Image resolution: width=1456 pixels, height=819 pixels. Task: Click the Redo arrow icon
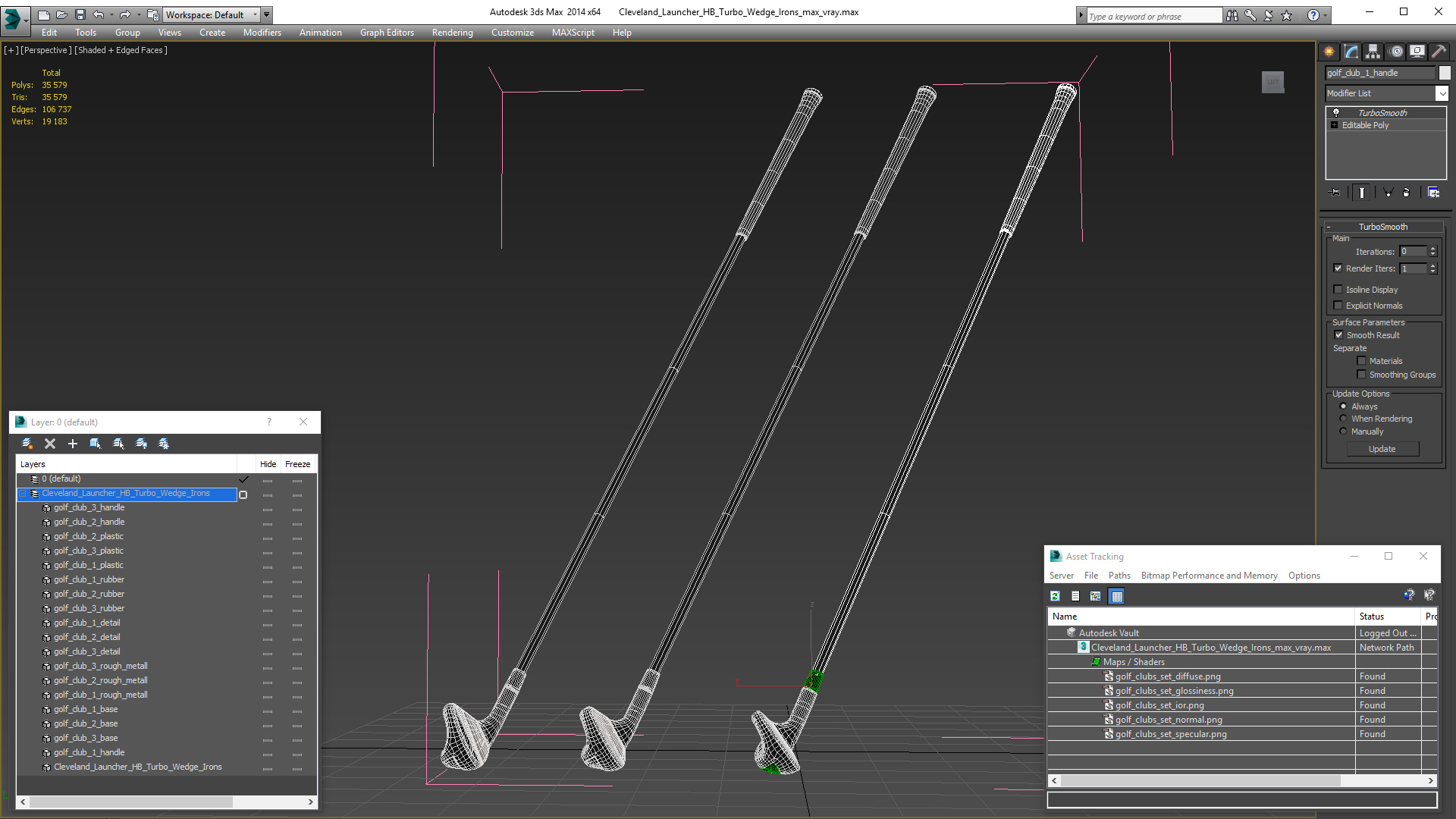click(125, 14)
